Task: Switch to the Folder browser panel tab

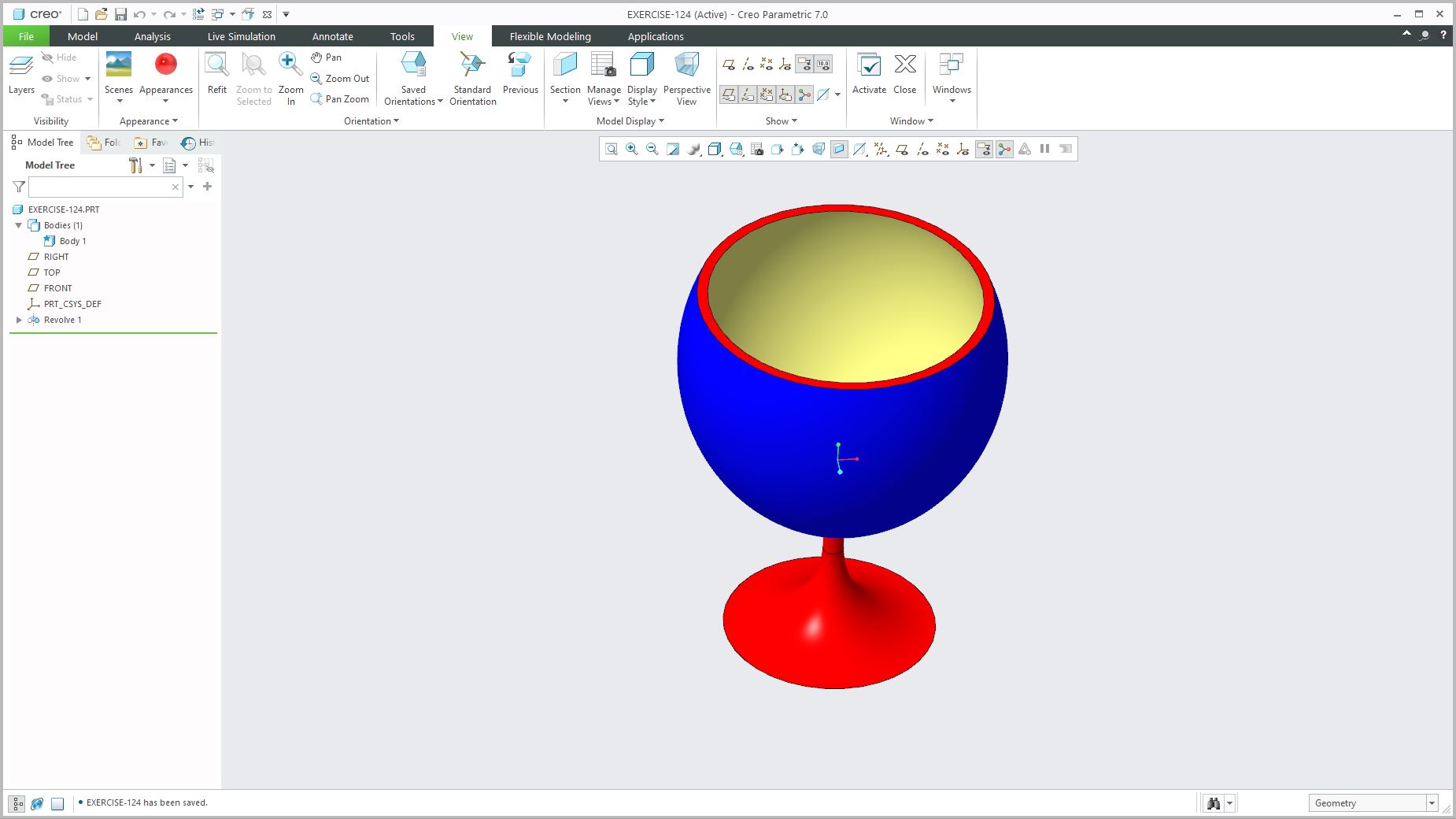Action: [x=104, y=143]
